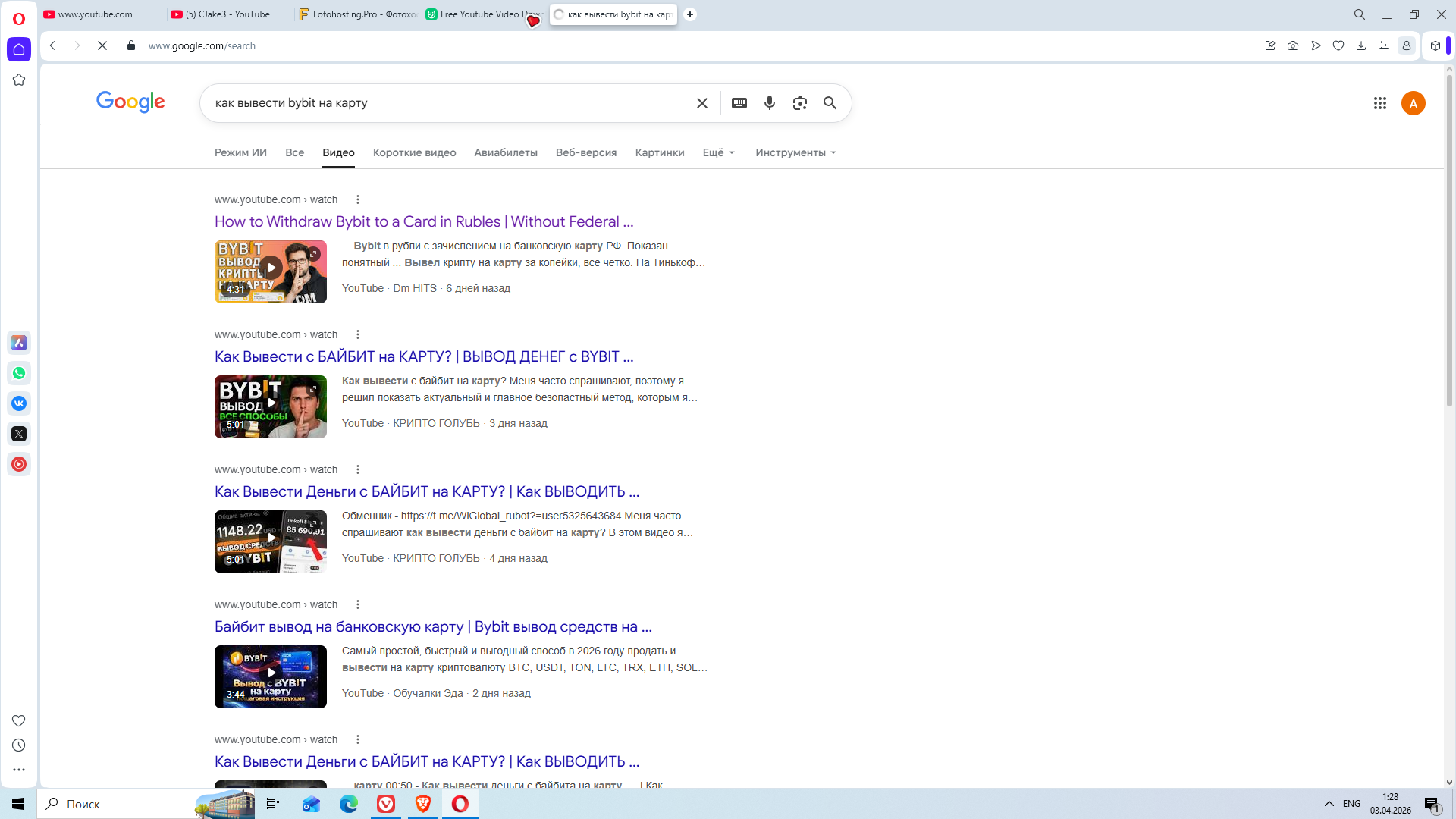Image resolution: width=1456 pixels, height=819 pixels.
Task: Switch to CJake3 - YouTube browser tab
Action: click(x=227, y=14)
